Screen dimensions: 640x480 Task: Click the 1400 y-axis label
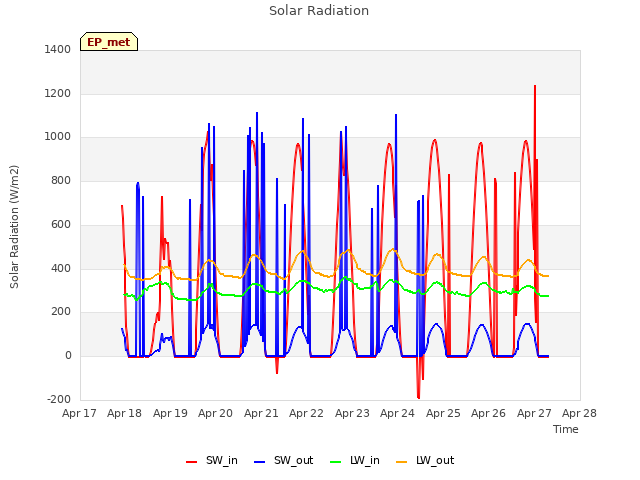click(58, 49)
